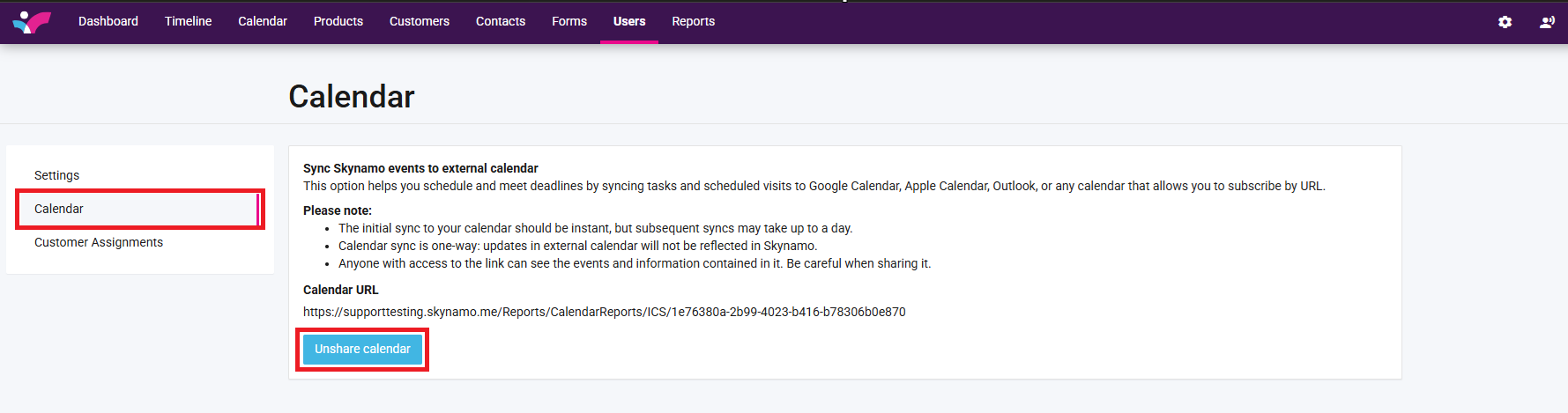Go to the Dashboard tab
Screen dimensions: 1568x413
click(108, 21)
